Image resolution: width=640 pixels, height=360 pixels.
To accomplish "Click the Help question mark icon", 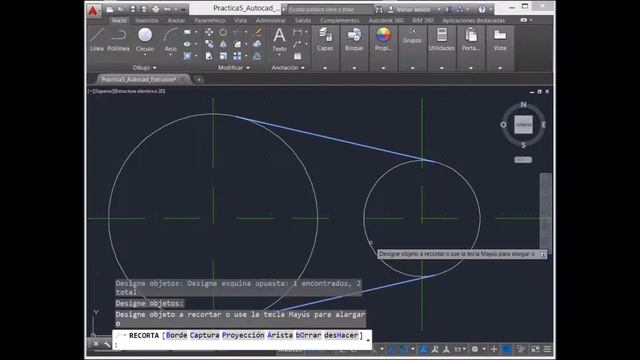I will coord(482,9).
